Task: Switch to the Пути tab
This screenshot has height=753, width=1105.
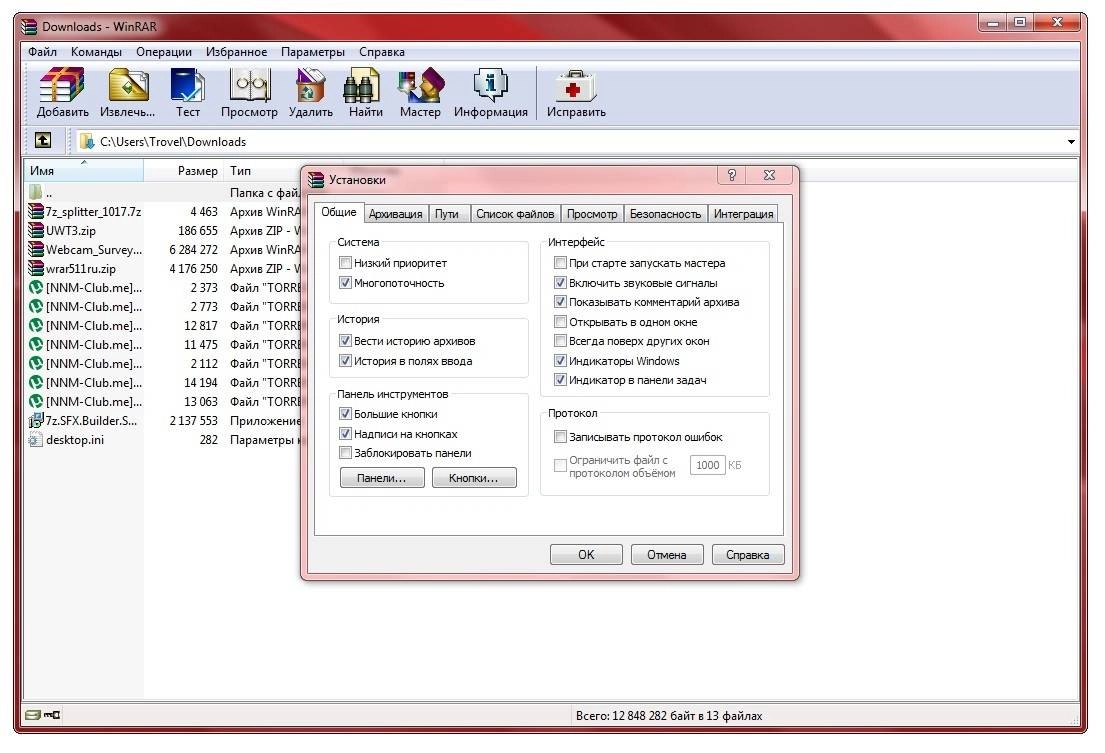Action: tap(447, 213)
